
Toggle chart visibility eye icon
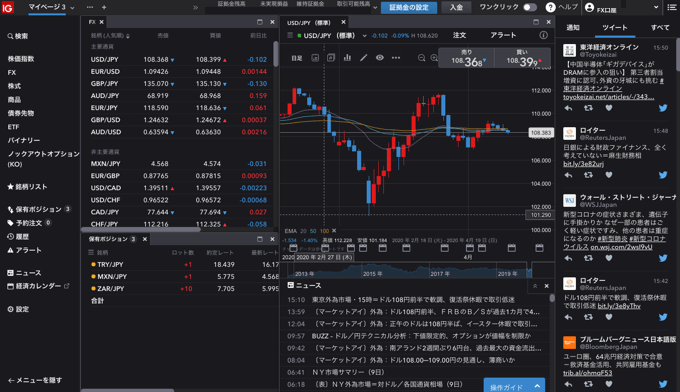pos(379,57)
